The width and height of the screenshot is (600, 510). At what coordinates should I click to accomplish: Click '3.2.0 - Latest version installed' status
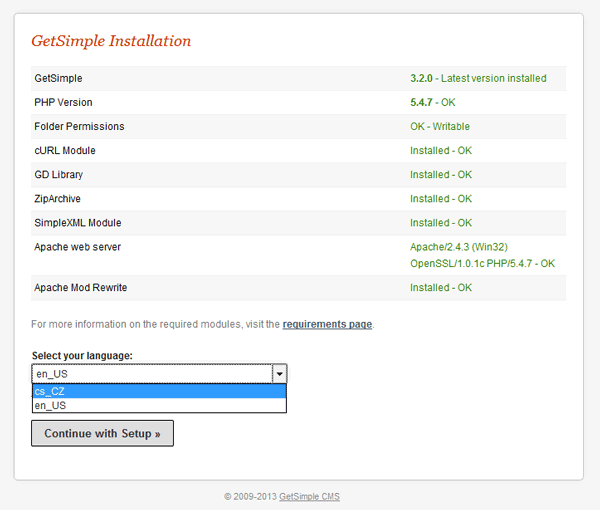click(x=478, y=78)
